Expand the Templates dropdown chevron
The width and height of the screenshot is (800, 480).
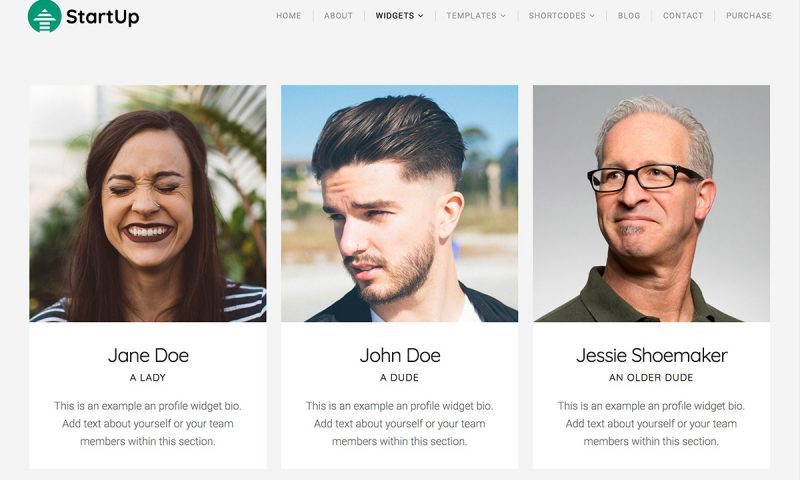pos(503,16)
